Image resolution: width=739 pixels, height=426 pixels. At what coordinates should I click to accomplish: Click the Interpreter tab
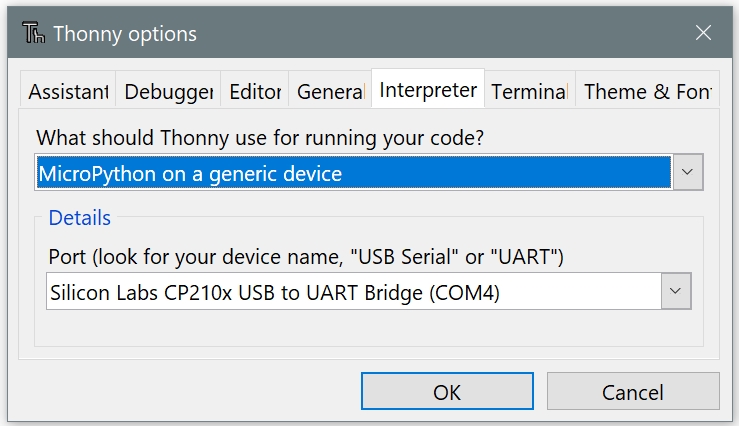coord(428,89)
